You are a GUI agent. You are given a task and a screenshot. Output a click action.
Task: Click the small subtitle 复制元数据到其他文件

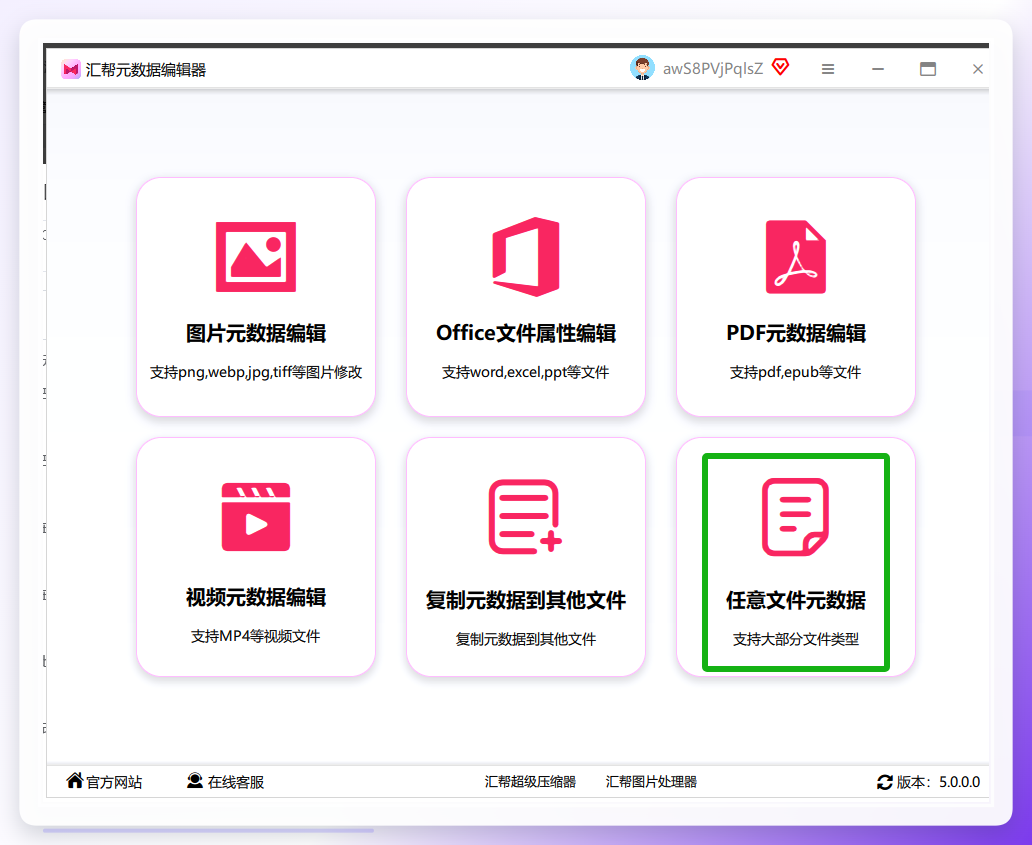pos(526,639)
